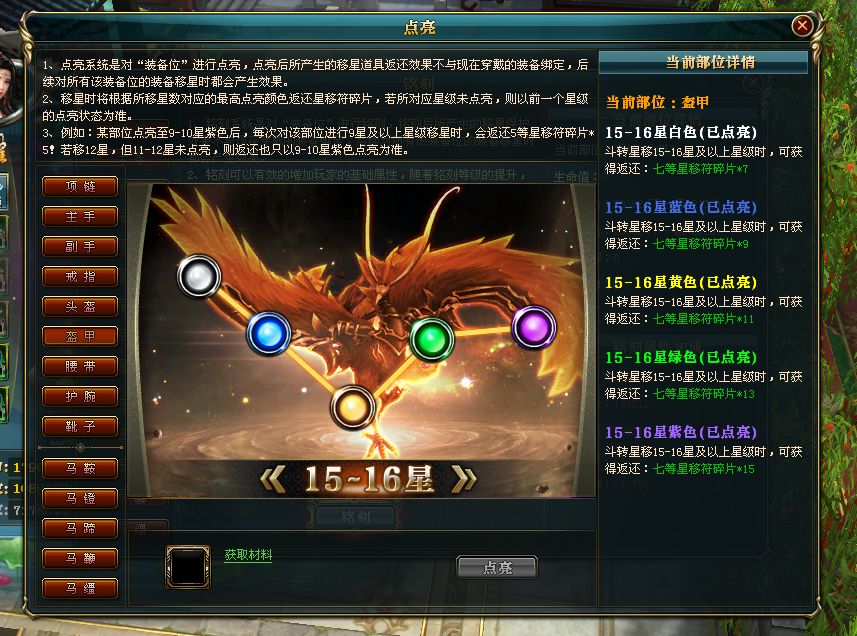Select the 项链 equipment slot tab
The image size is (857, 636).
point(80,186)
